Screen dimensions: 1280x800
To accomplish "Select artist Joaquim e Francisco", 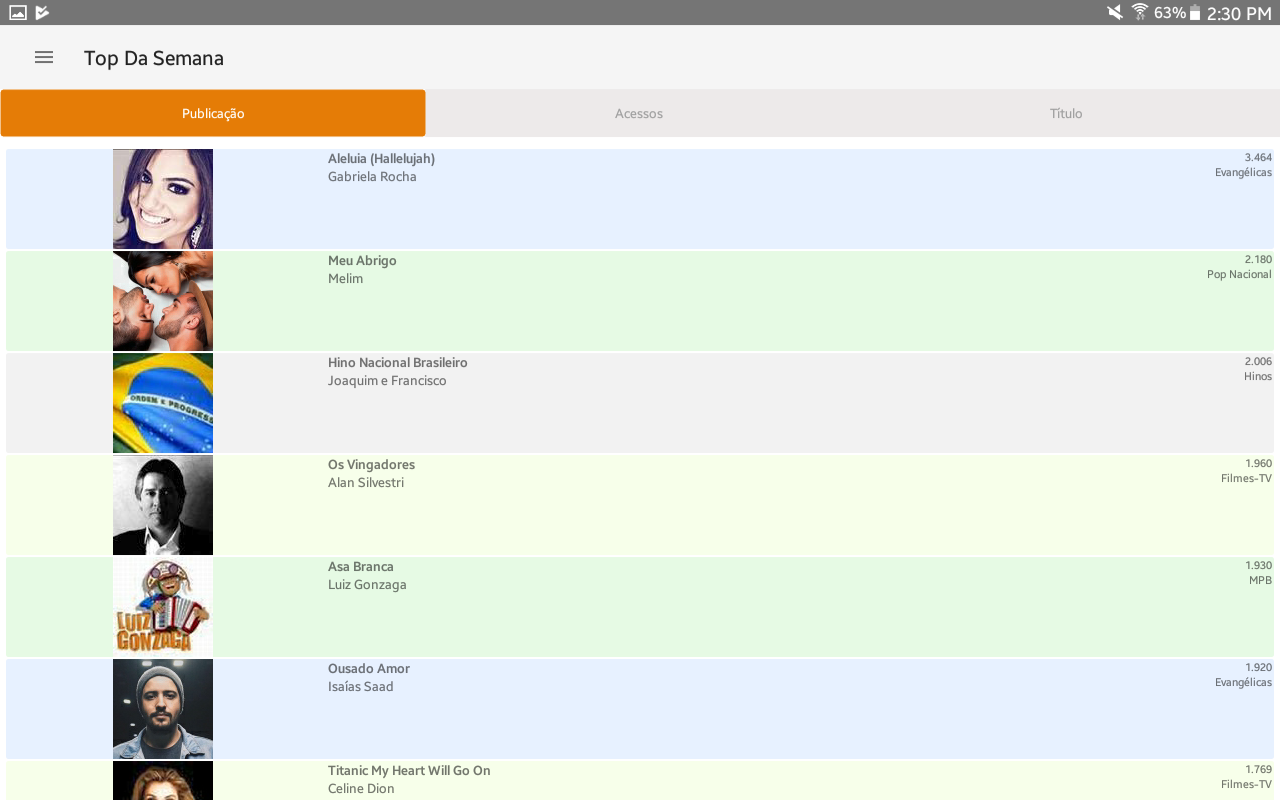I will [387, 381].
